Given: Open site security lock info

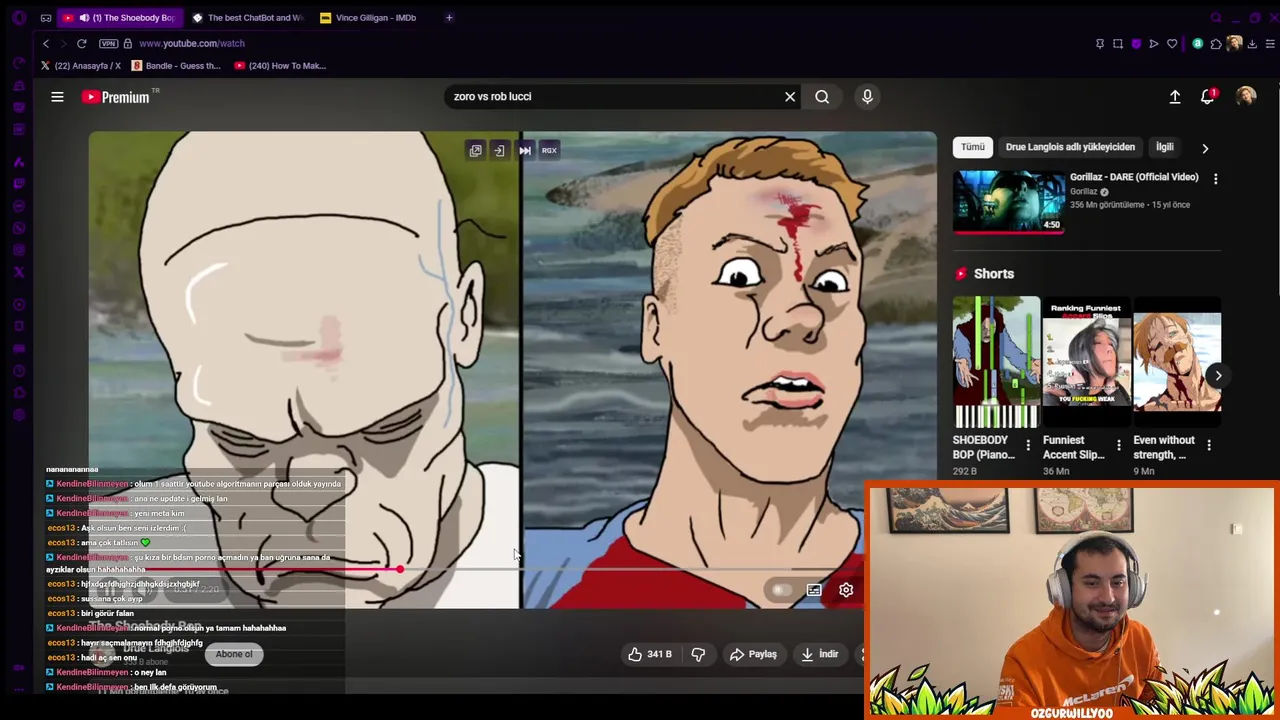Looking at the screenshot, I should [x=127, y=44].
